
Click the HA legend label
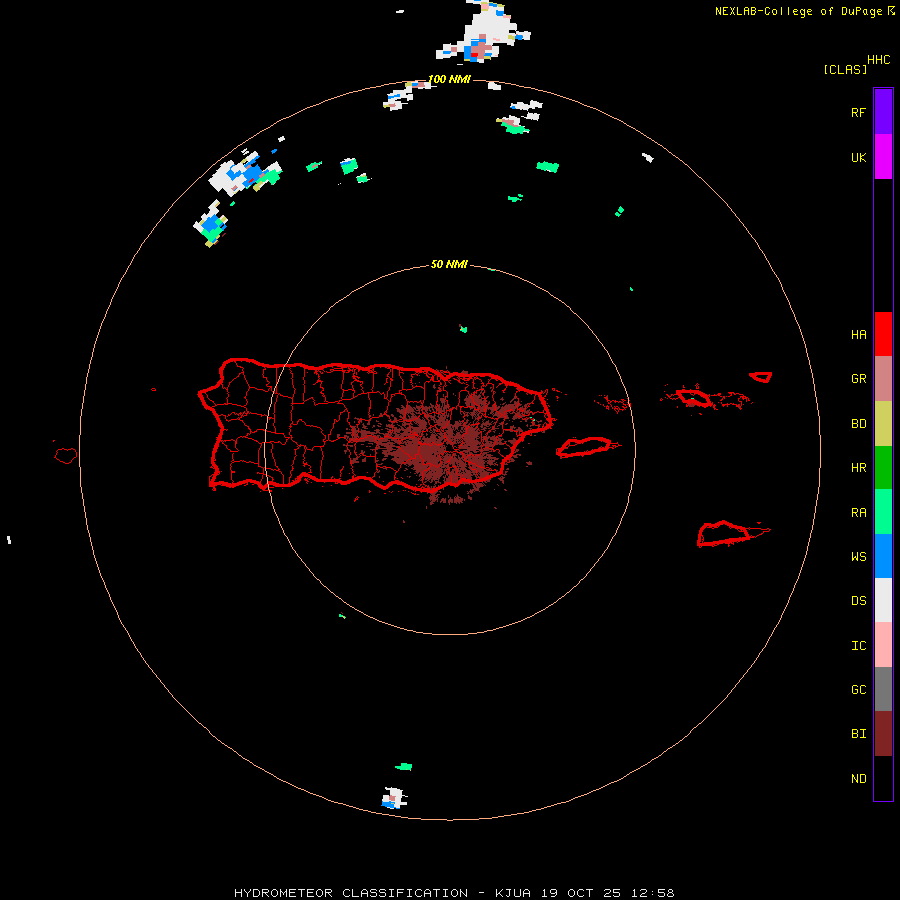[x=858, y=334]
